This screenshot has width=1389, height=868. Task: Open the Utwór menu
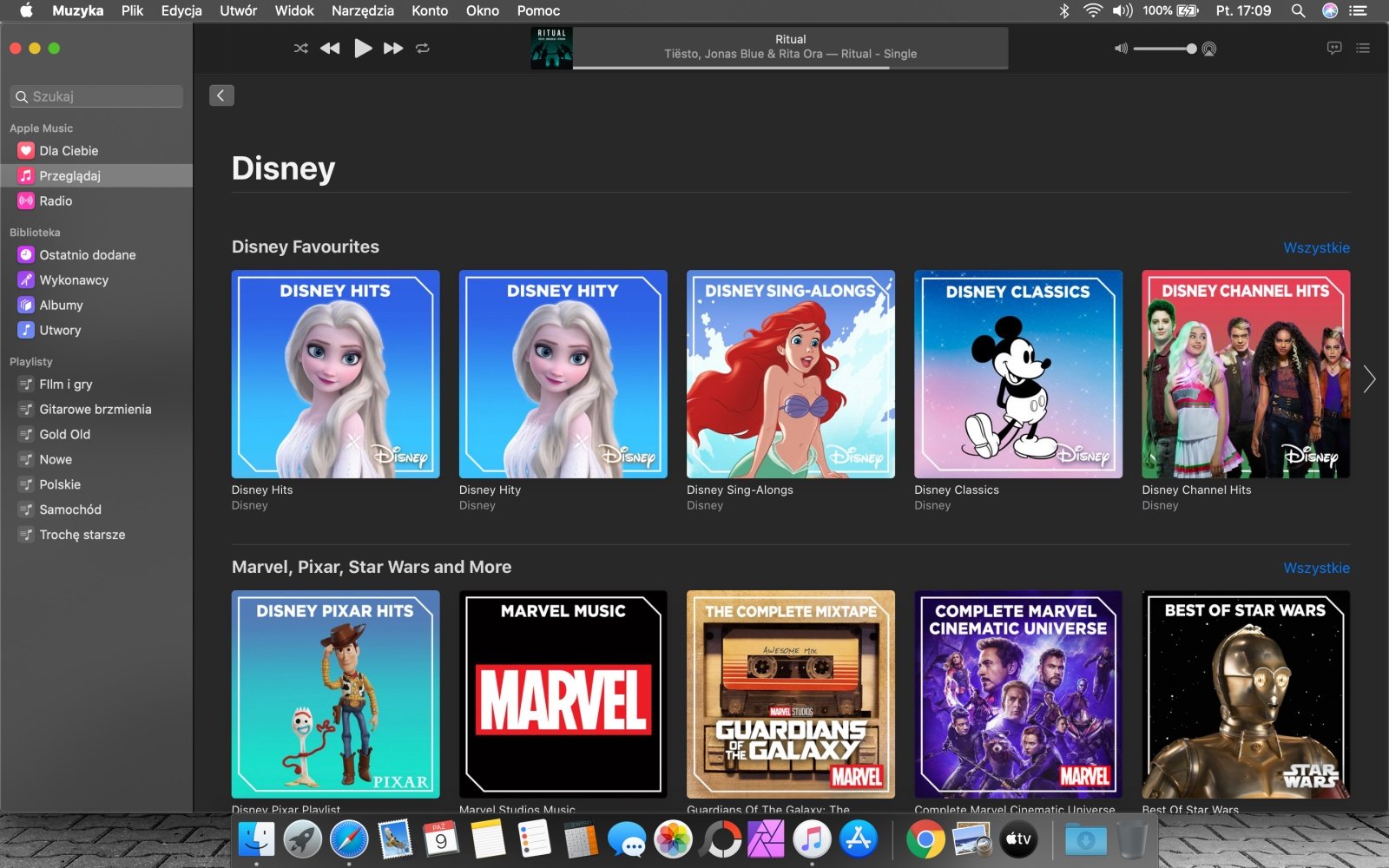(x=239, y=10)
